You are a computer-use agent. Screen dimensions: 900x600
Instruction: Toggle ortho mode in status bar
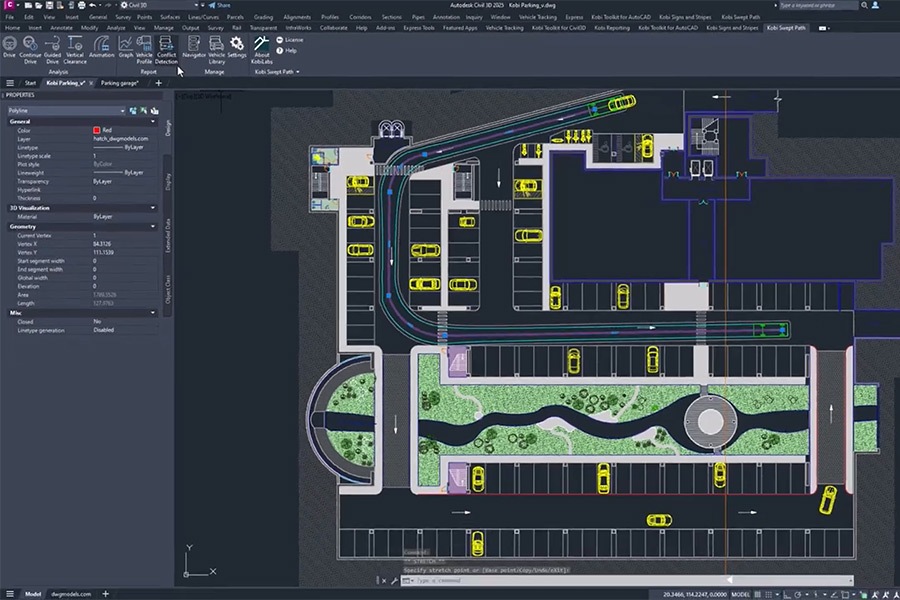tap(788, 595)
